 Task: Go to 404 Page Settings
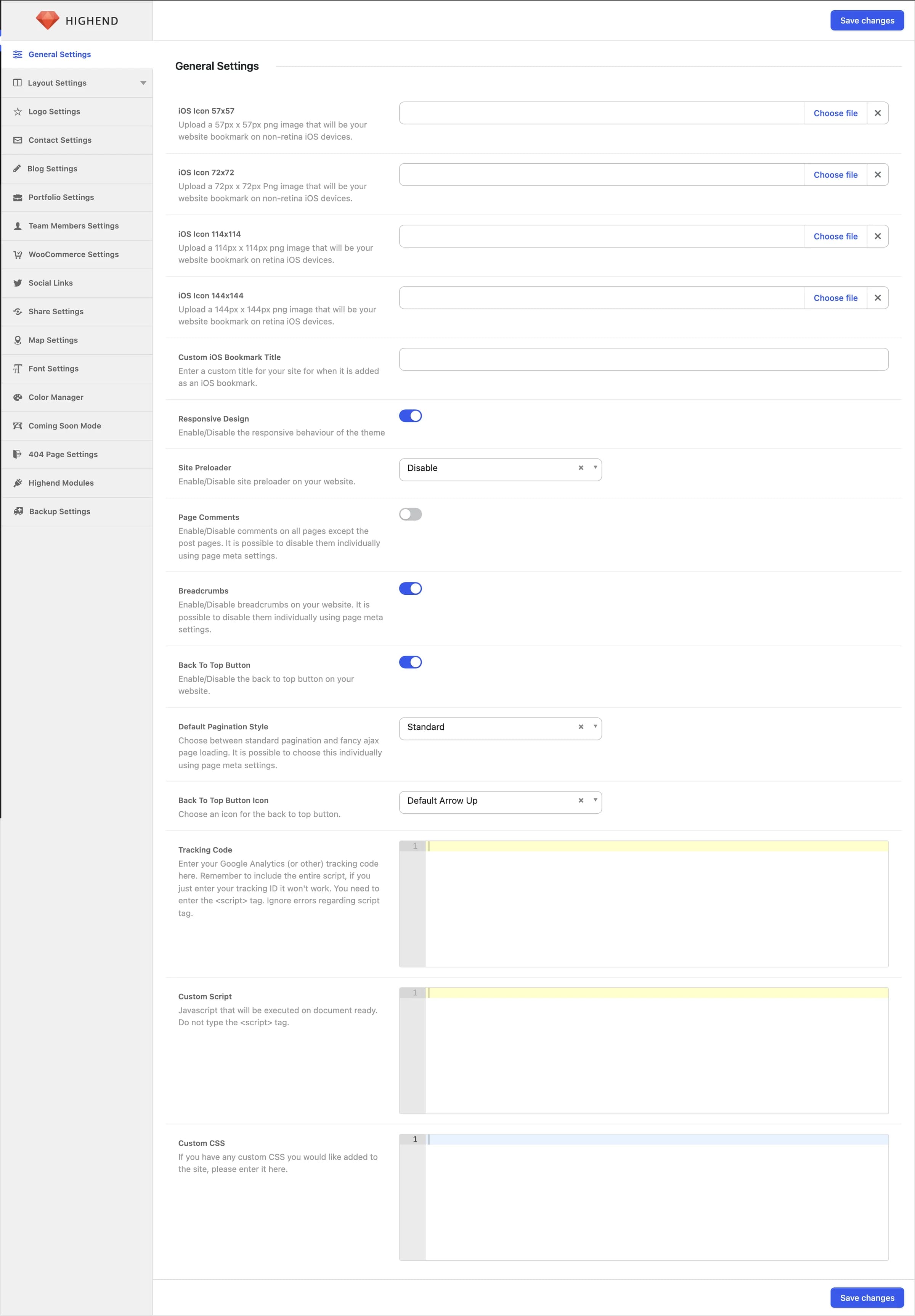coord(77,455)
